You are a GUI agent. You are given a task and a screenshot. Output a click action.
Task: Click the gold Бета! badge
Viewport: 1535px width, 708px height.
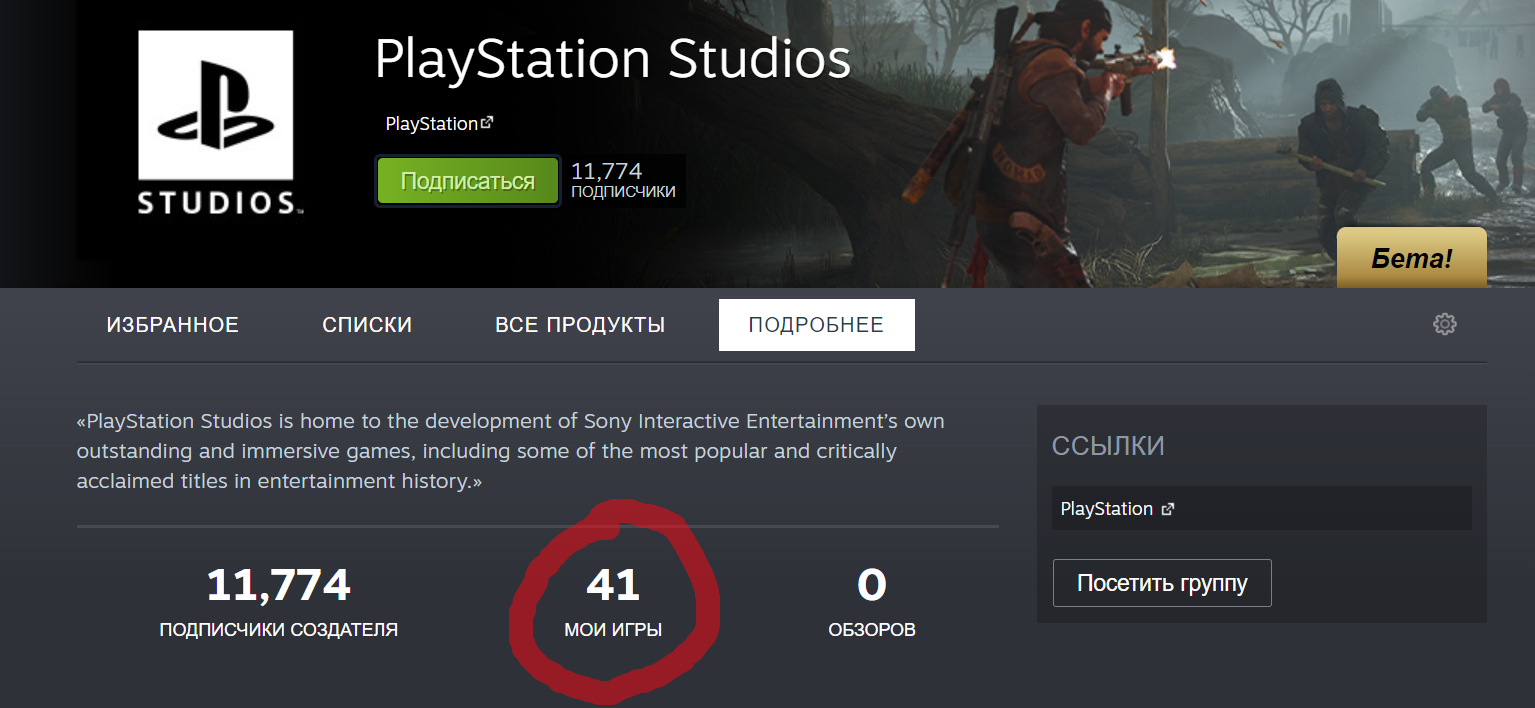coord(1411,258)
